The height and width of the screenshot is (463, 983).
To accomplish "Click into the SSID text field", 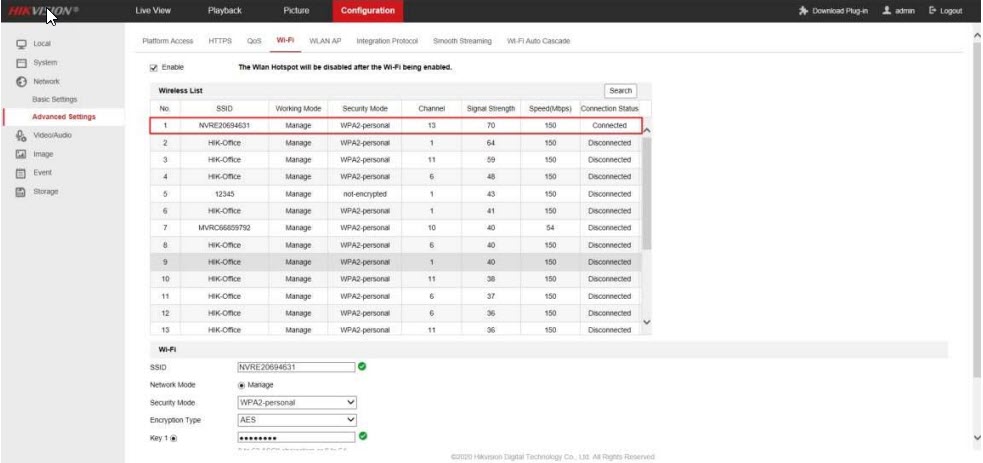I will pyautogui.click(x=296, y=367).
